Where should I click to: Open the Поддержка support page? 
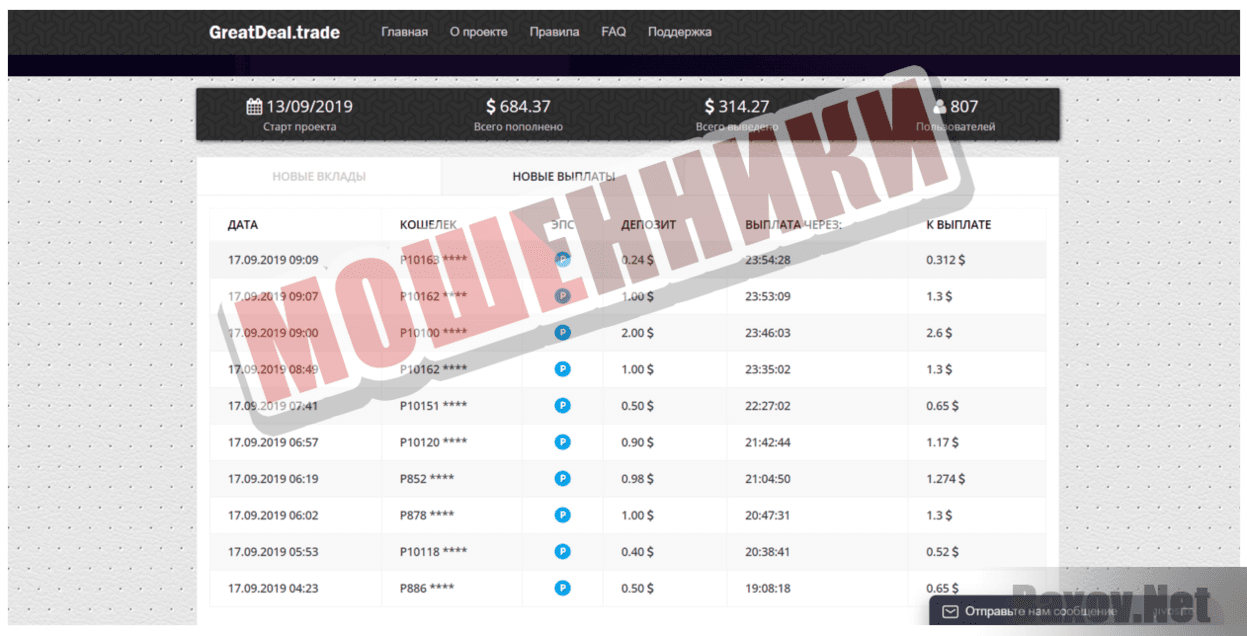click(679, 32)
